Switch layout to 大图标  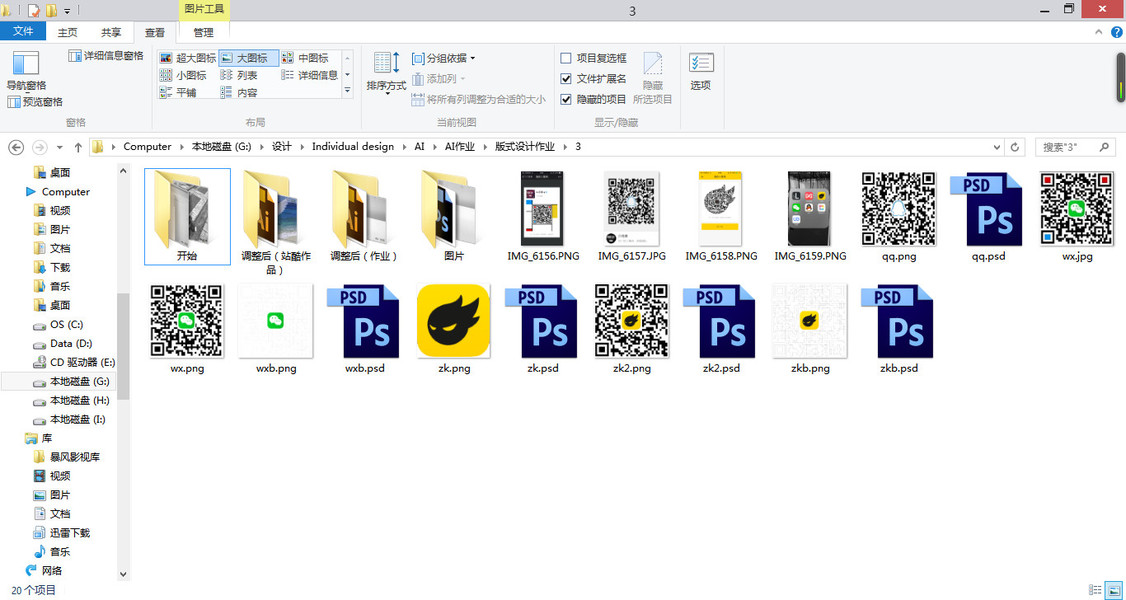(248, 58)
